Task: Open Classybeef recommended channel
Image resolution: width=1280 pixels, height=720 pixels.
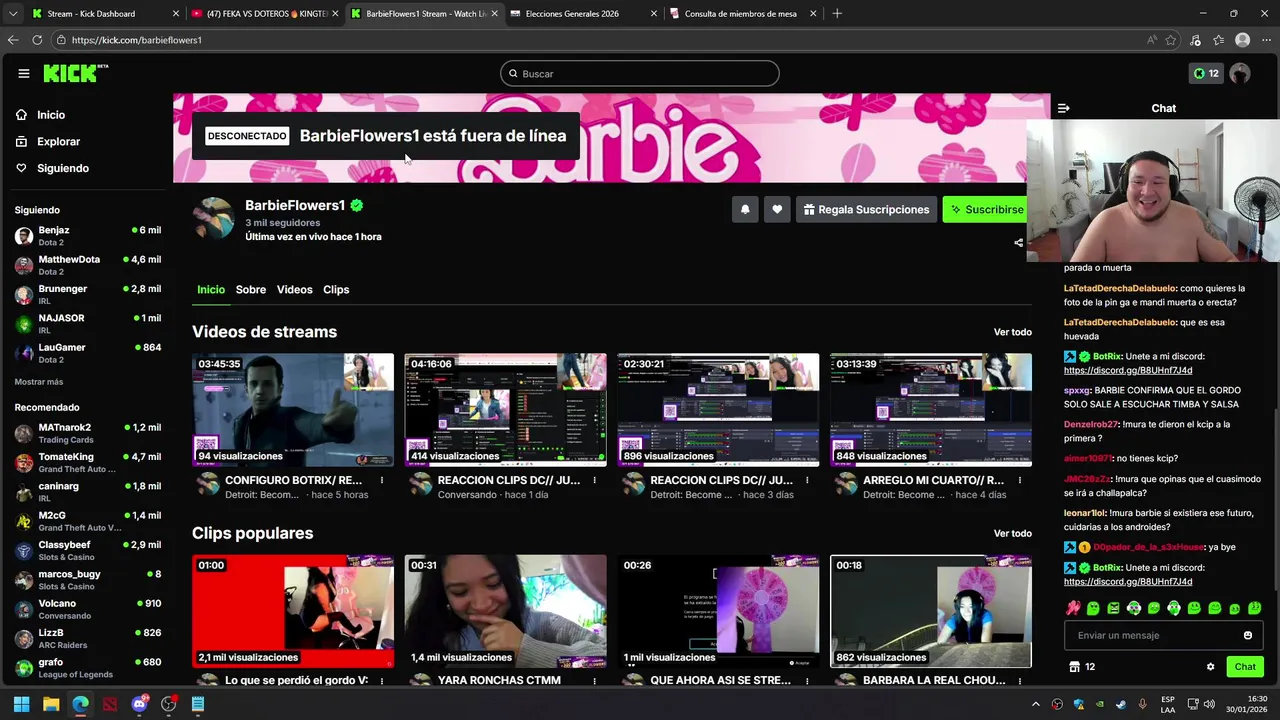Action: click(87, 550)
